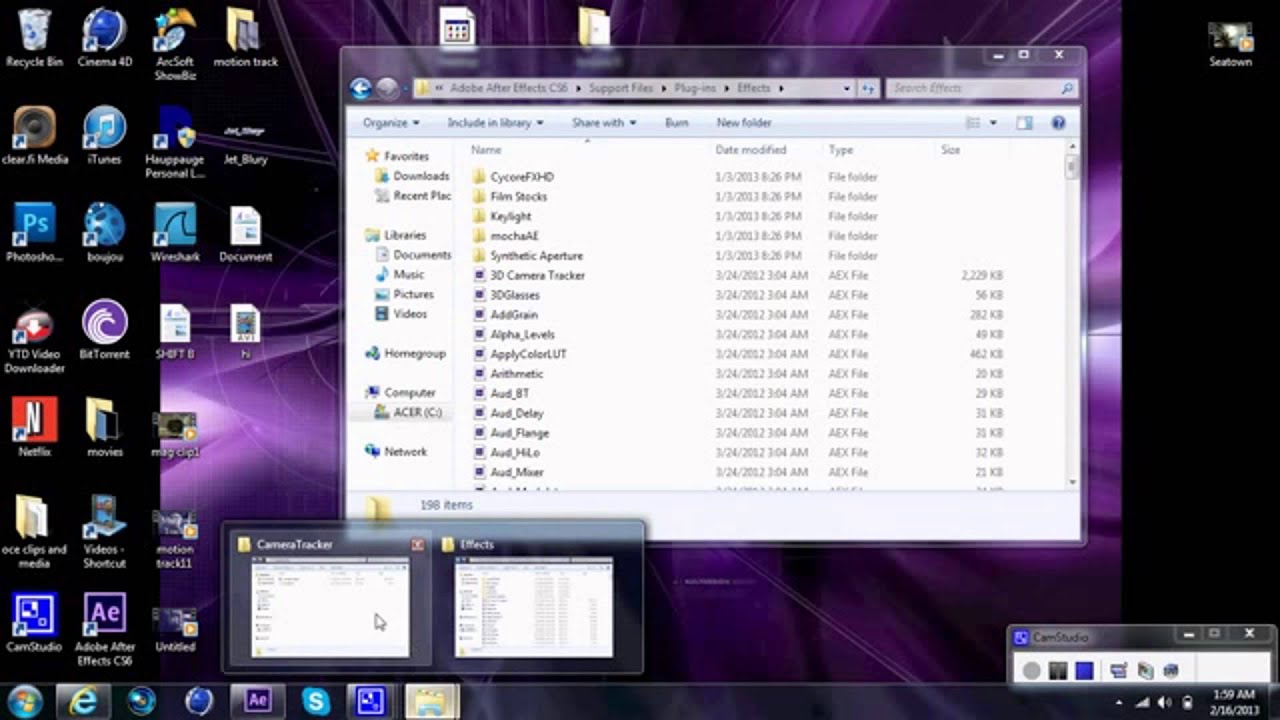Image resolution: width=1280 pixels, height=720 pixels.
Task: Toggle the Explorer preview pane button
Action: pos(1024,123)
